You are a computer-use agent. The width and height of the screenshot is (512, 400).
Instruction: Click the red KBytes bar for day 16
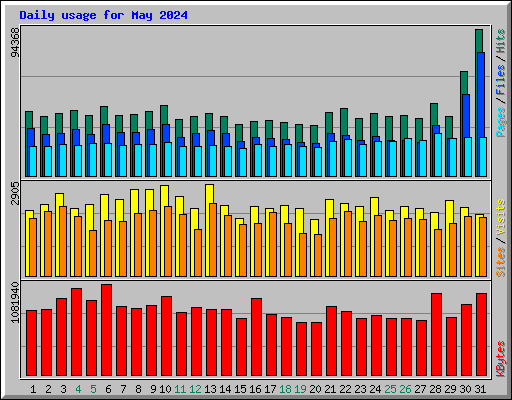(x=256, y=337)
